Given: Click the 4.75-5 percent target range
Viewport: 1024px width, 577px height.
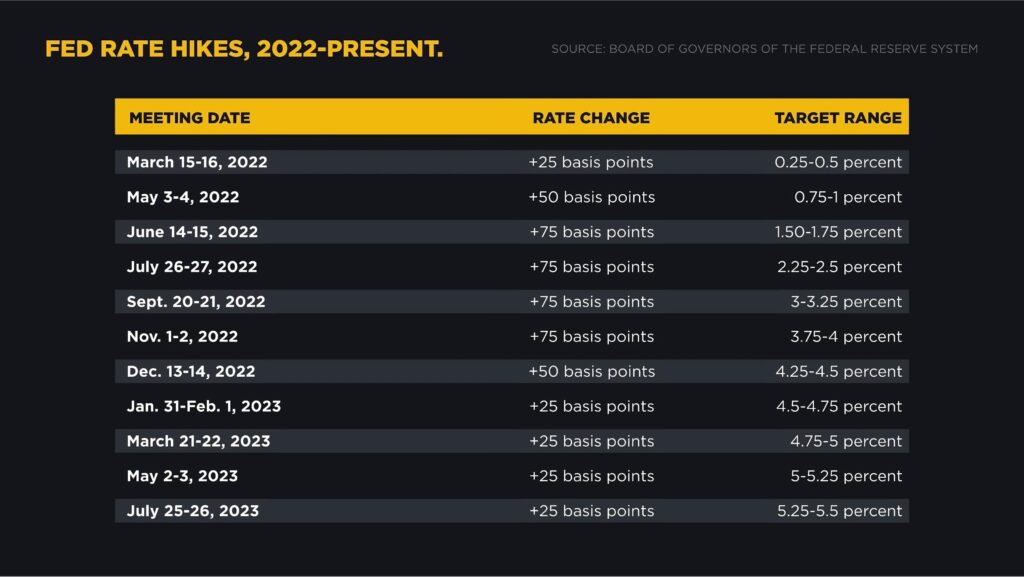Looking at the screenshot, I should [846, 441].
